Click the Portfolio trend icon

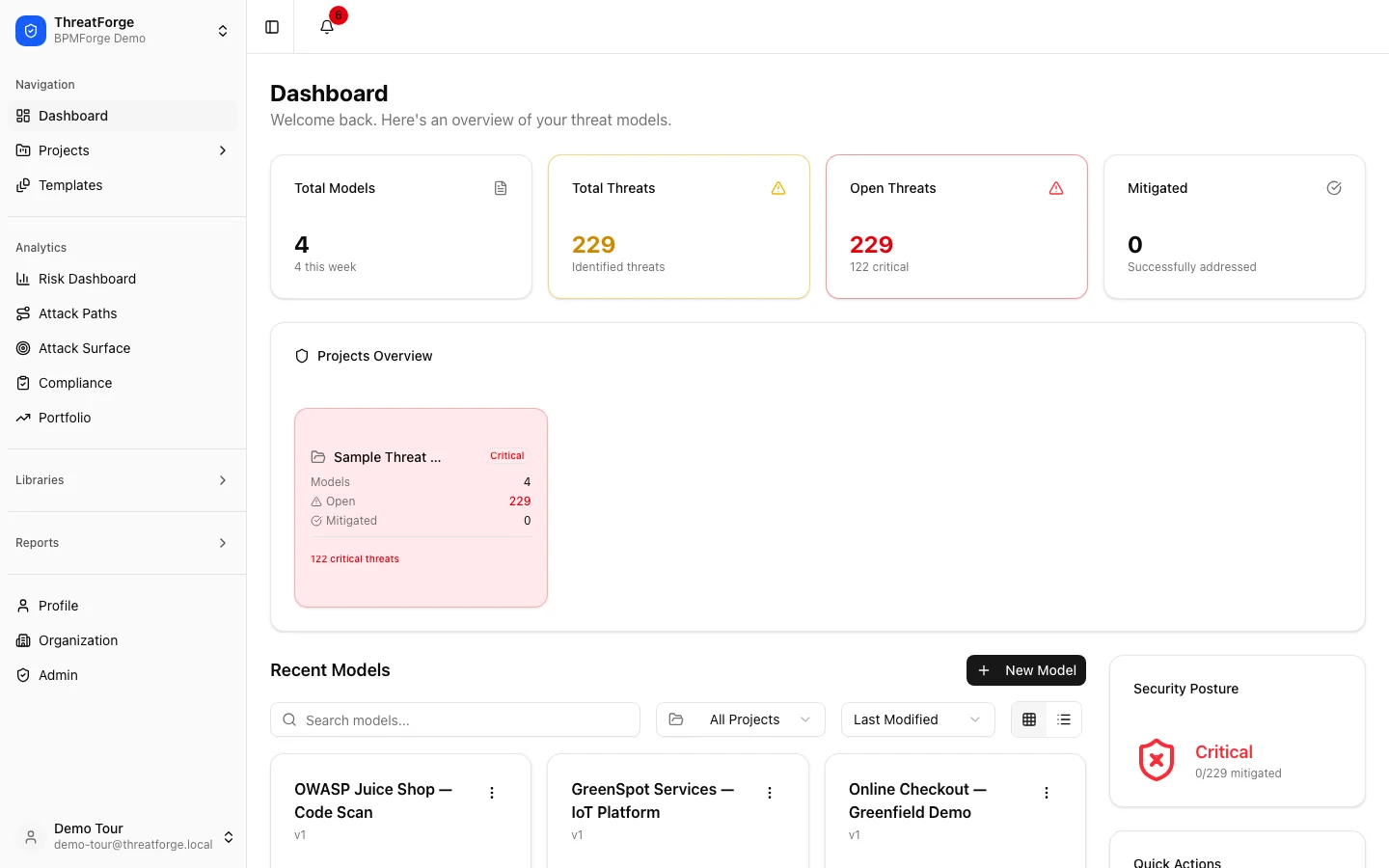pyautogui.click(x=23, y=418)
